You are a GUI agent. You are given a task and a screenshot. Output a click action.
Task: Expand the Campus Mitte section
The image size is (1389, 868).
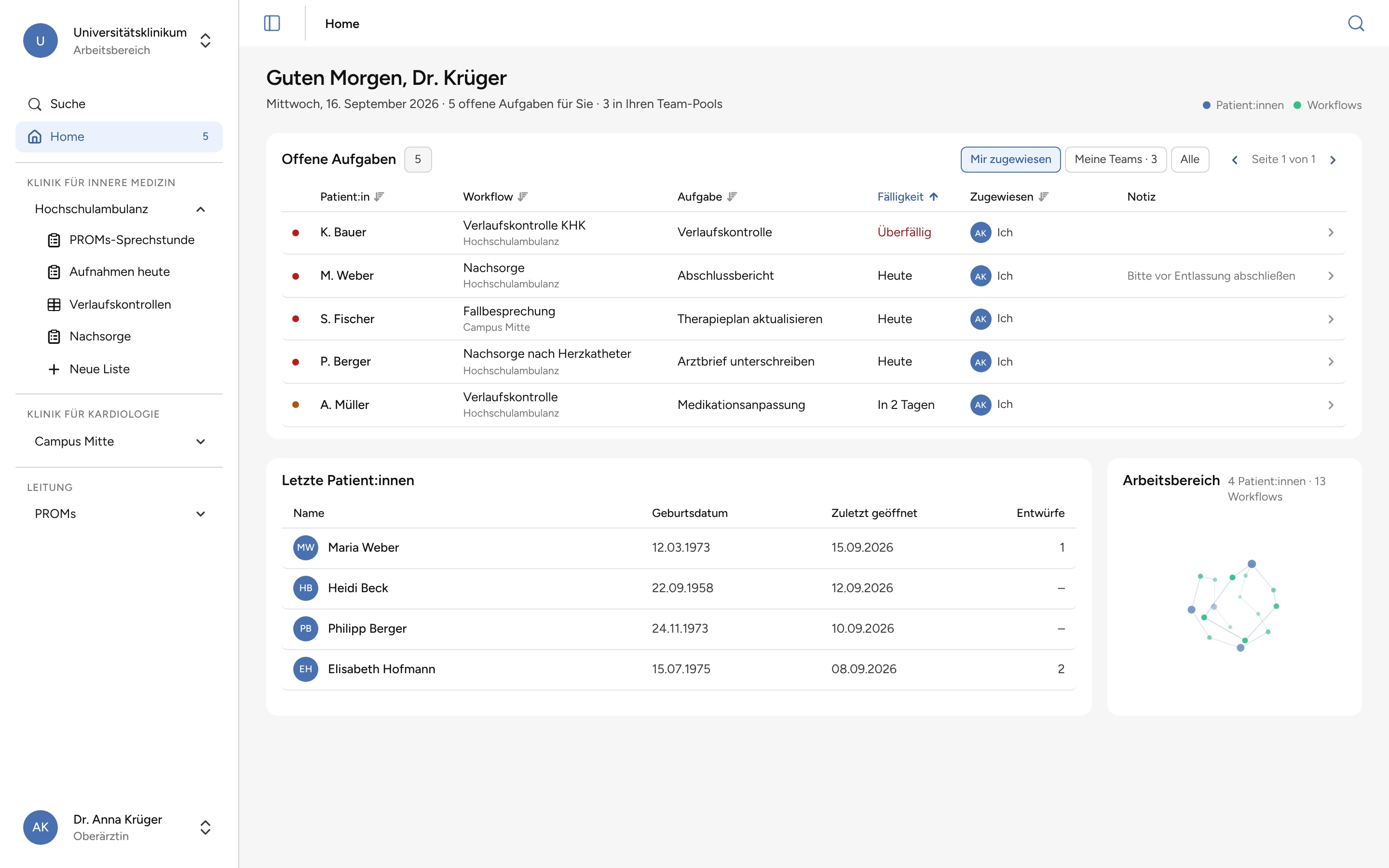[x=201, y=441]
